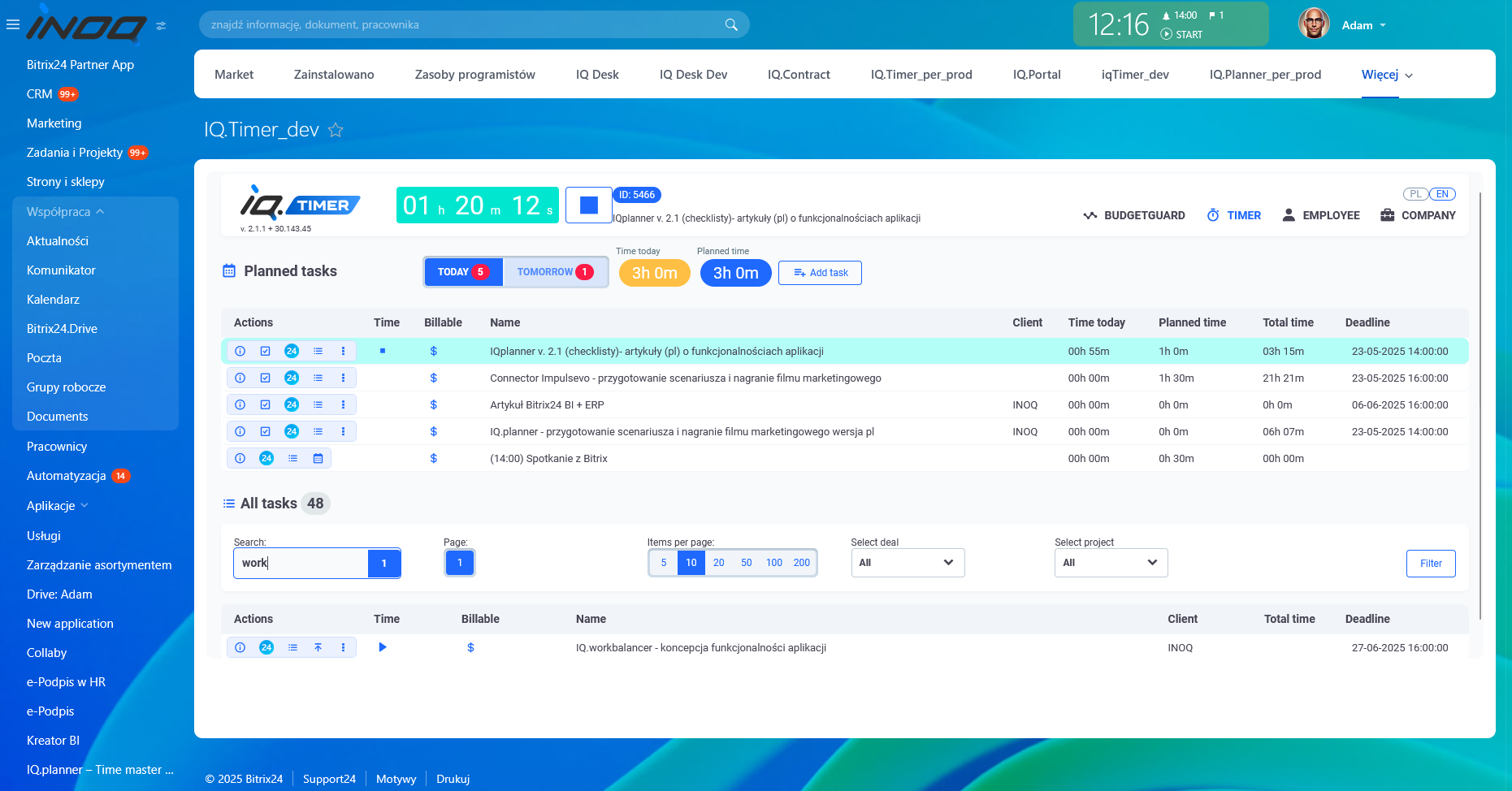
Task: Toggle billable dollar sign for Artykuł Bitrix24 task
Action: point(434,405)
